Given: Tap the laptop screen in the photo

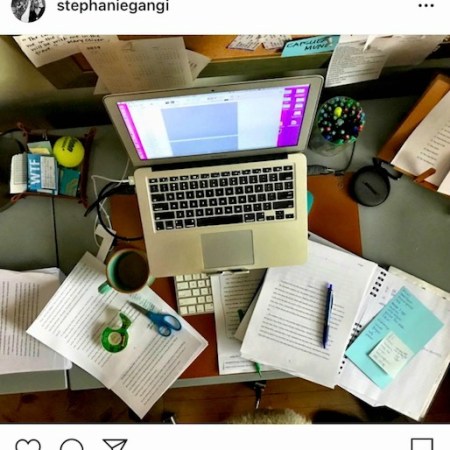Looking at the screenshot, I should click(x=213, y=122).
